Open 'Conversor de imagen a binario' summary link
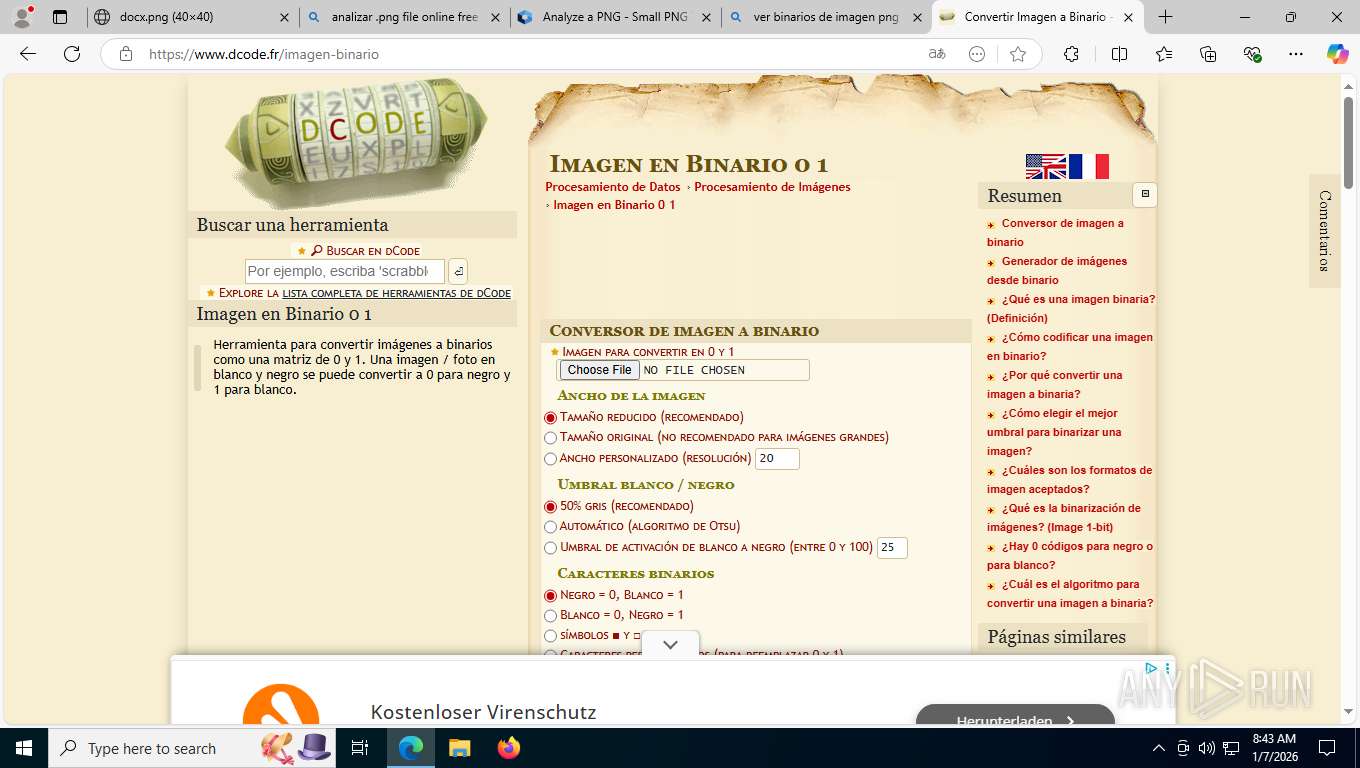1360x768 pixels. point(1055,232)
